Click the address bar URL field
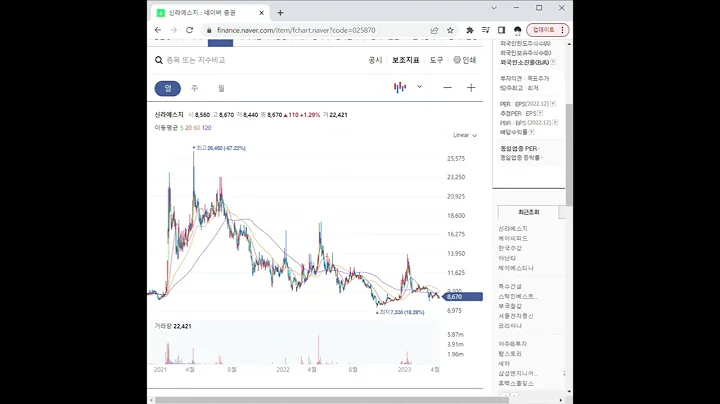The height and width of the screenshot is (404, 720). [x=296, y=30]
